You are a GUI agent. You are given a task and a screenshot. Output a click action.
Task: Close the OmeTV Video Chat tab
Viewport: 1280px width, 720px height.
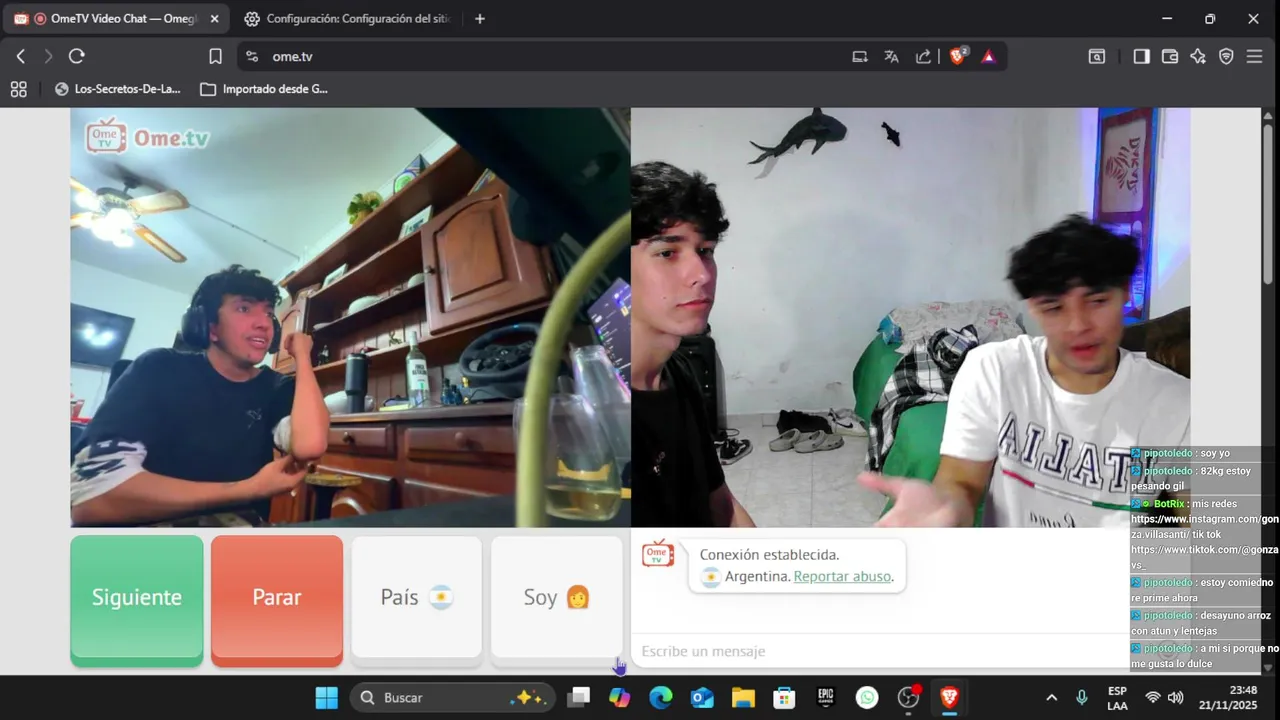[214, 19]
